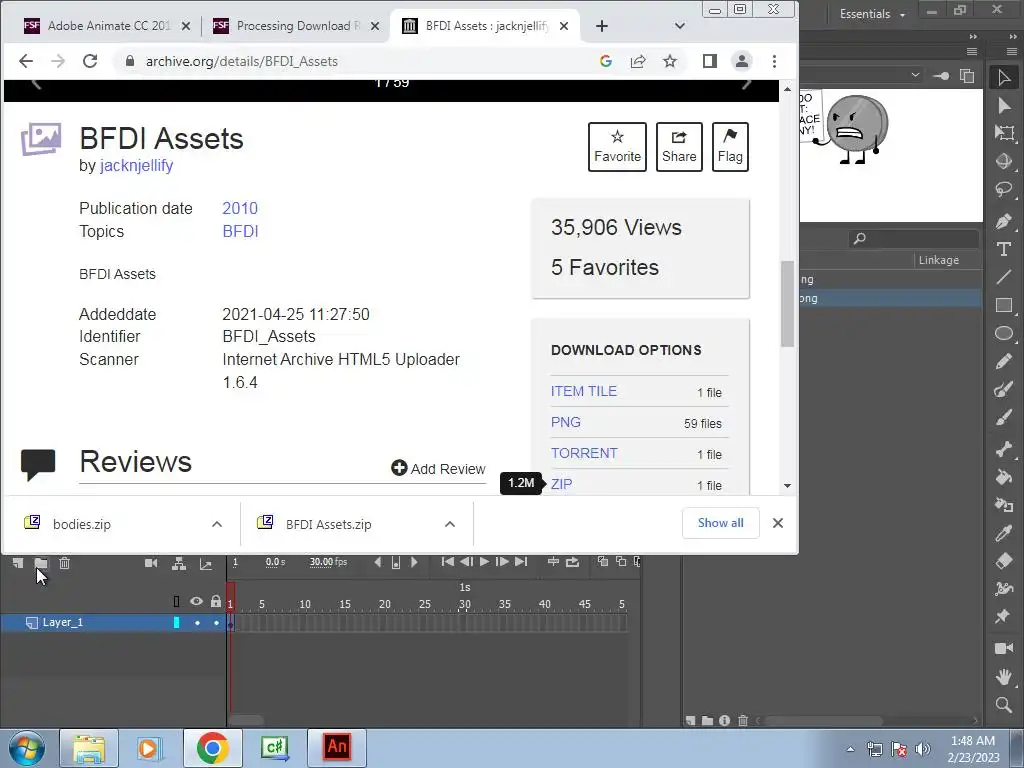Select the Eraser tool

click(x=1004, y=561)
